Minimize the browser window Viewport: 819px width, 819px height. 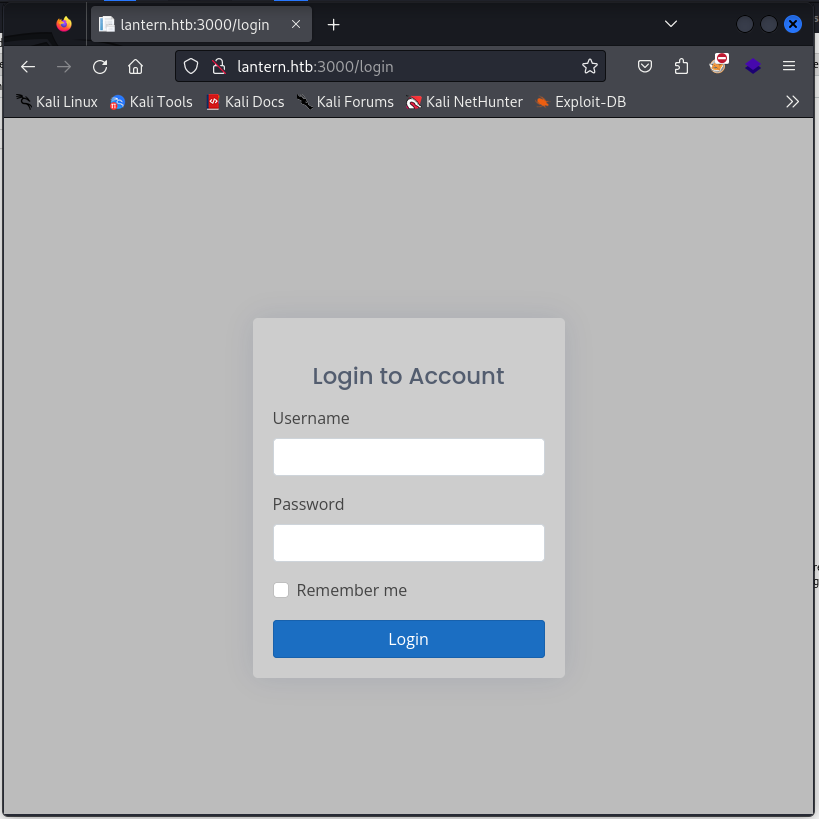[x=744, y=24]
